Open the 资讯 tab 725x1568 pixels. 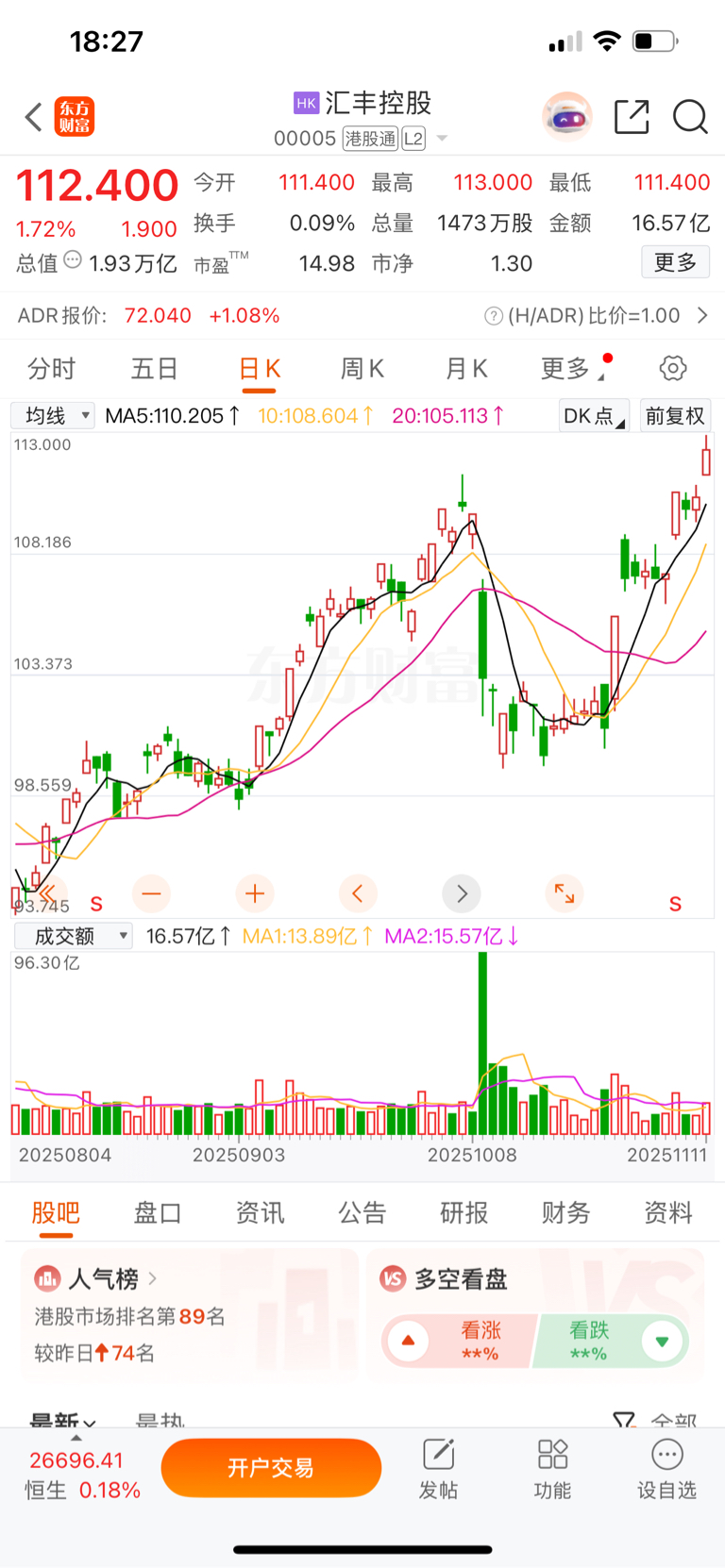click(x=260, y=1212)
